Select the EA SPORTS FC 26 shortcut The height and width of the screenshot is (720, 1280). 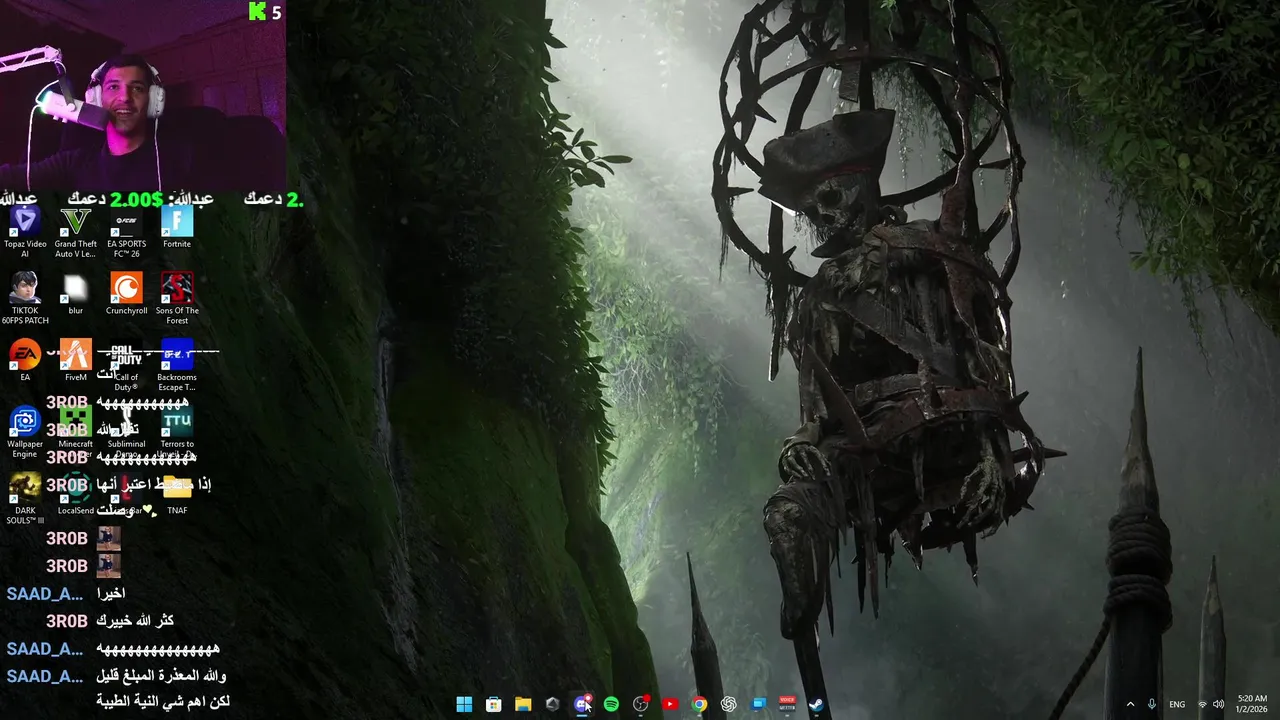tap(126, 232)
